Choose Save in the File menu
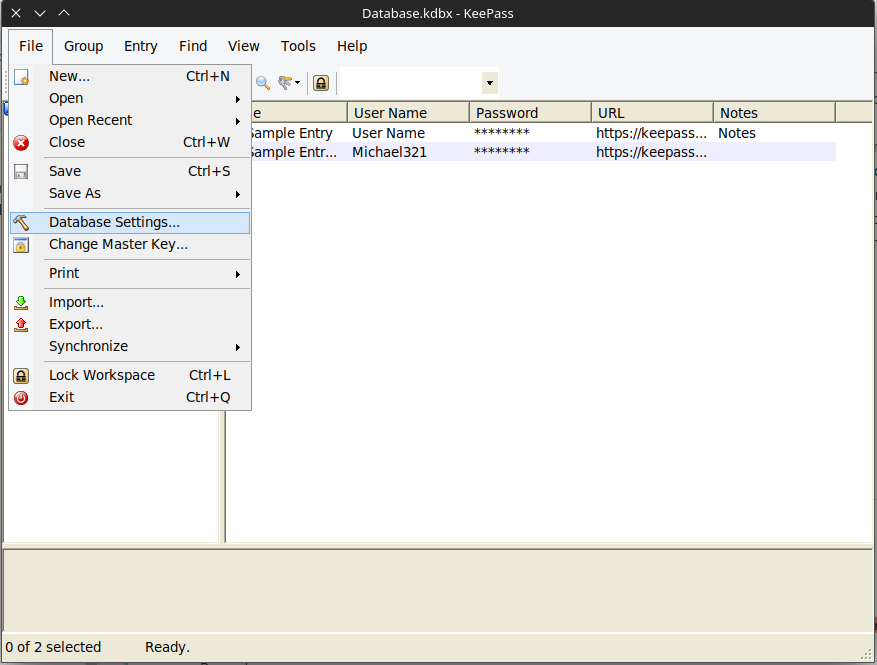The image size is (877, 665). click(130, 172)
